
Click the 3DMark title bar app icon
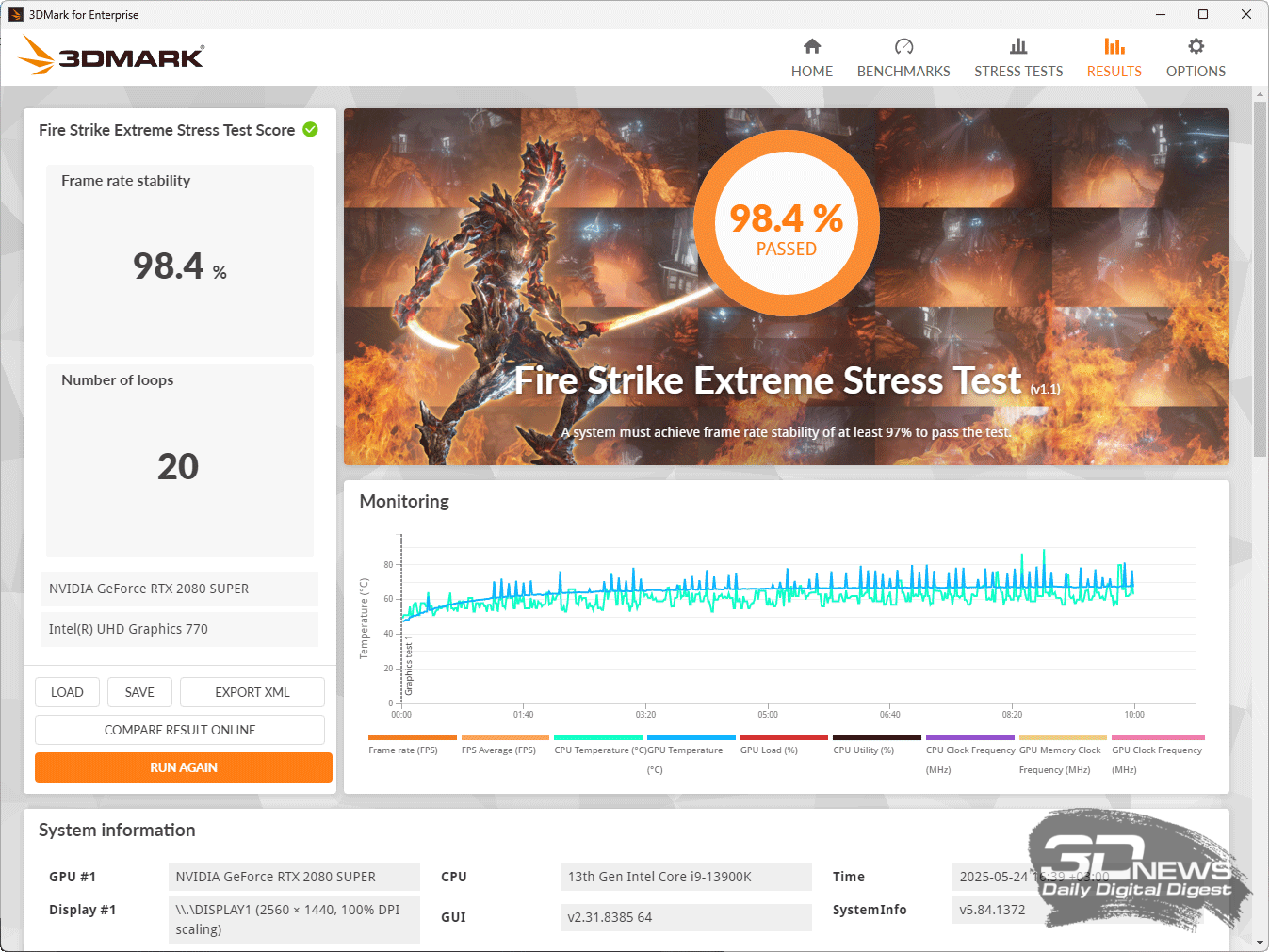pos(15,14)
